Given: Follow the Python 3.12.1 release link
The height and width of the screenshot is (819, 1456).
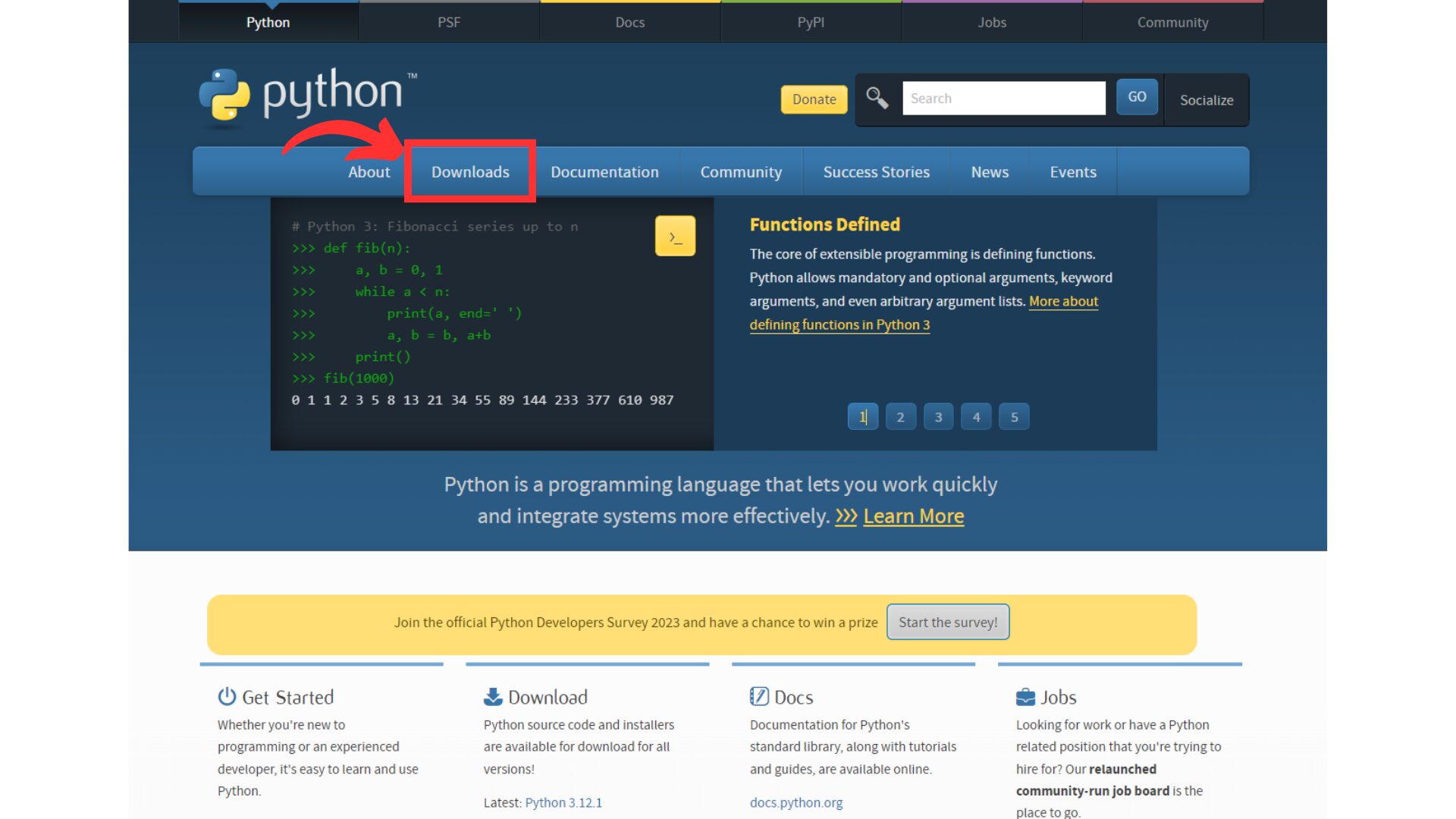Looking at the screenshot, I should pos(563,802).
